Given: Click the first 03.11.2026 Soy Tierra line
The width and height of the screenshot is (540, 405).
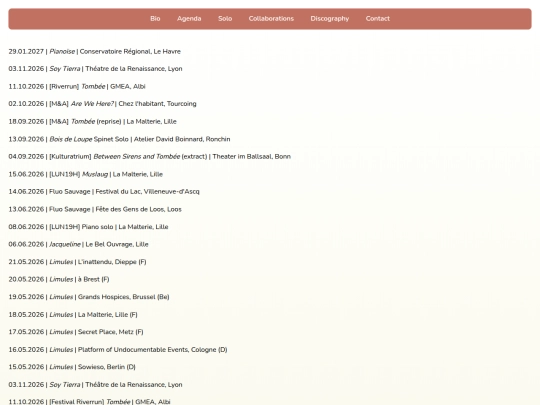Looking at the screenshot, I should coord(95,69).
